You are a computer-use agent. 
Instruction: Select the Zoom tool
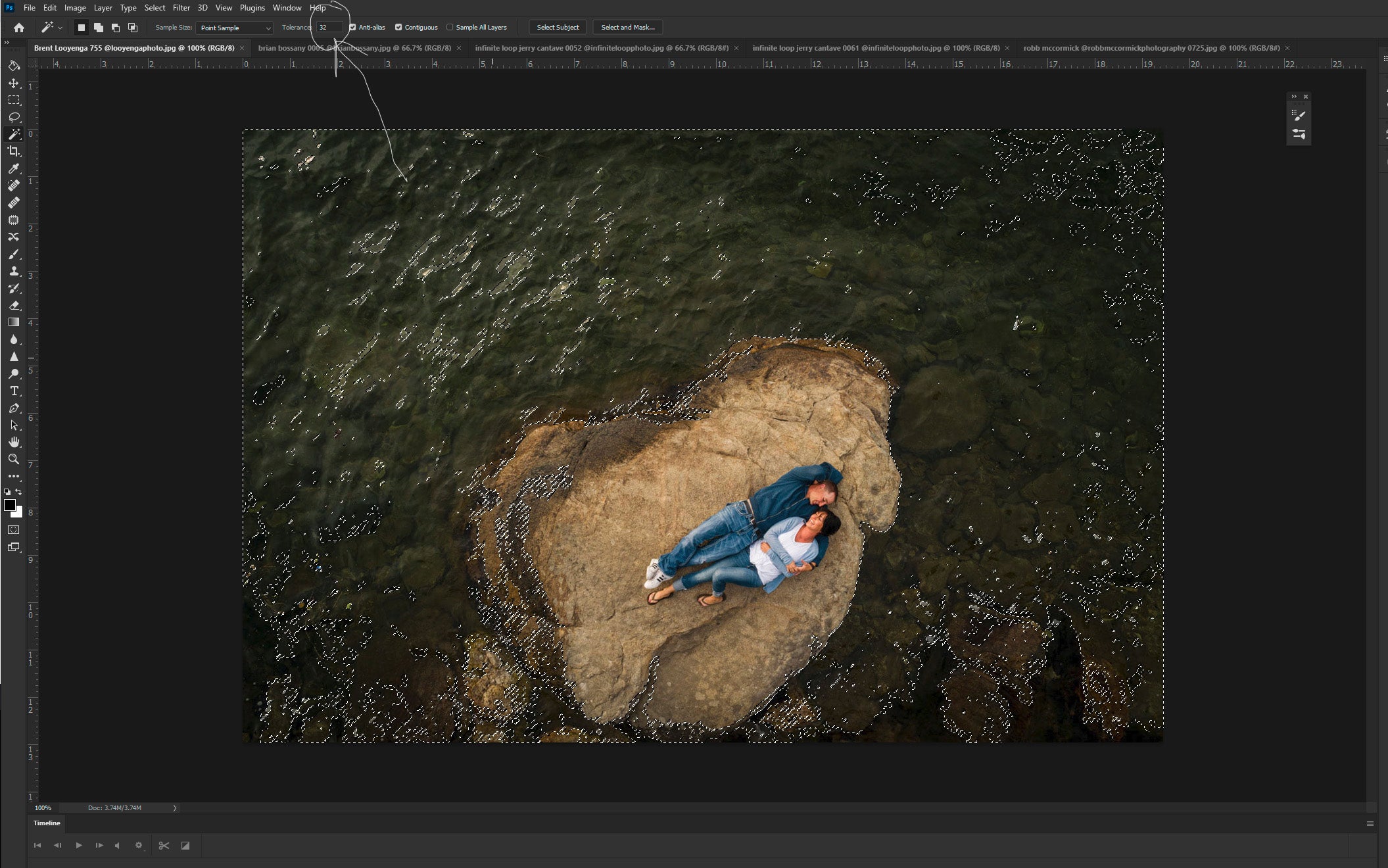point(14,458)
